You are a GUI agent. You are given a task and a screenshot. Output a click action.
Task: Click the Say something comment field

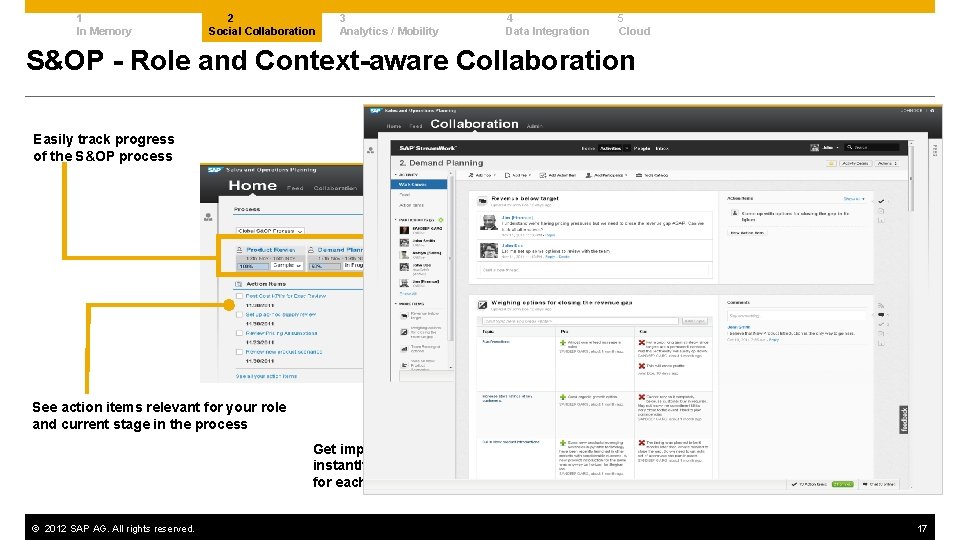click(x=796, y=316)
